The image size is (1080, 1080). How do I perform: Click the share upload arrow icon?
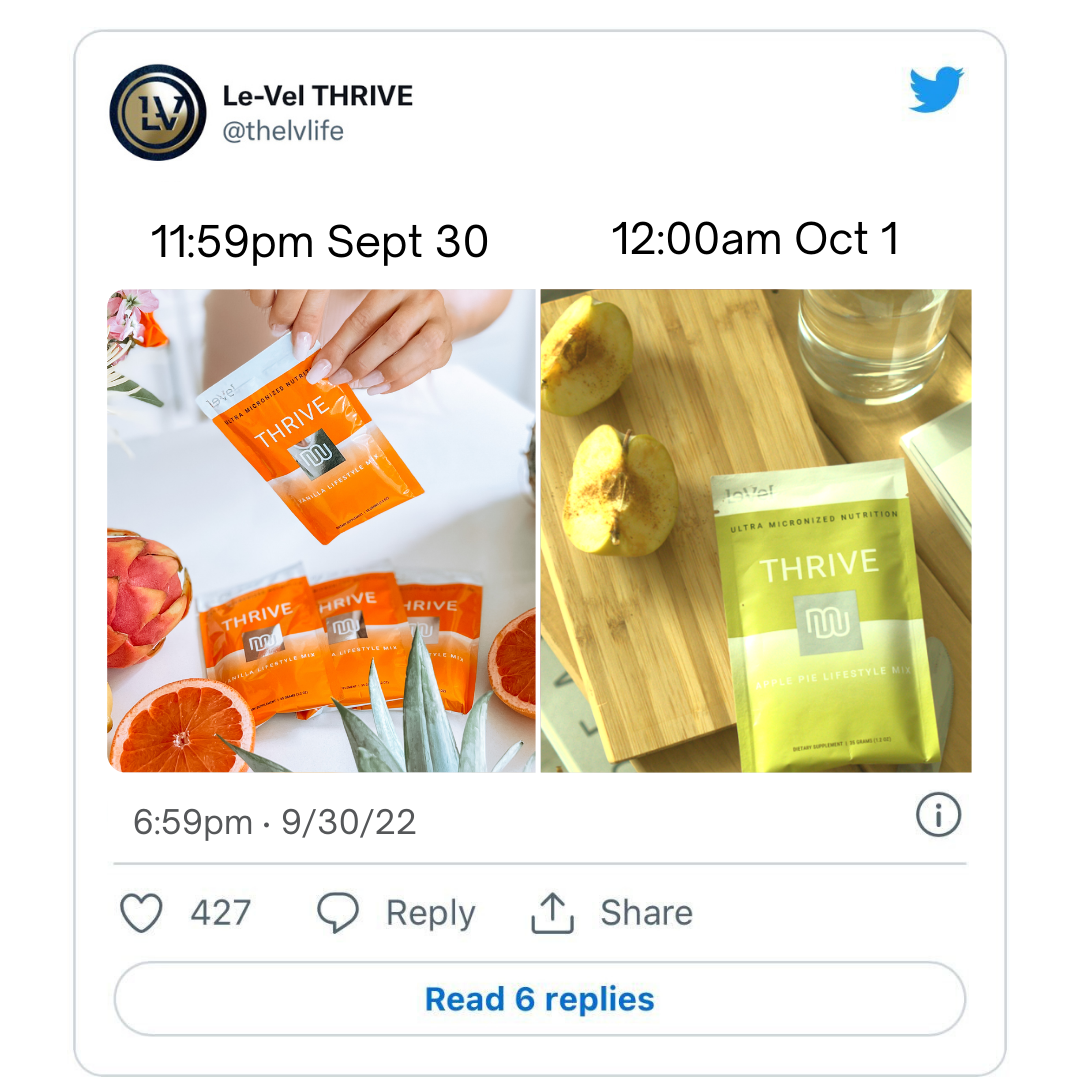(552, 913)
